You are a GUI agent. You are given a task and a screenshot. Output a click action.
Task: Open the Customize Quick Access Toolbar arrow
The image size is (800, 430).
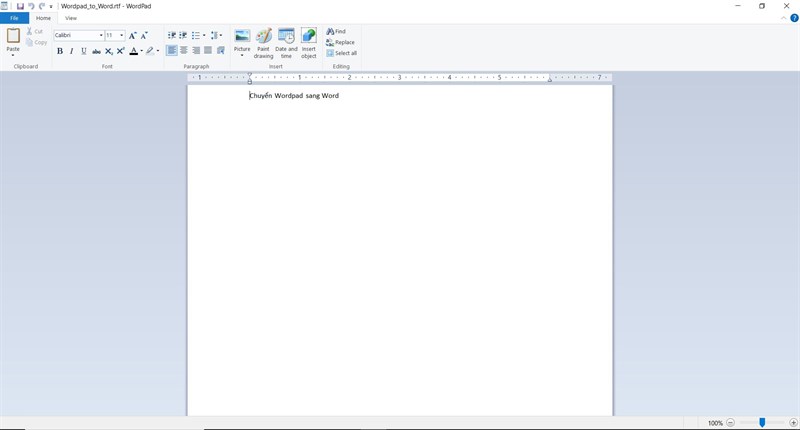pyautogui.click(x=51, y=7)
